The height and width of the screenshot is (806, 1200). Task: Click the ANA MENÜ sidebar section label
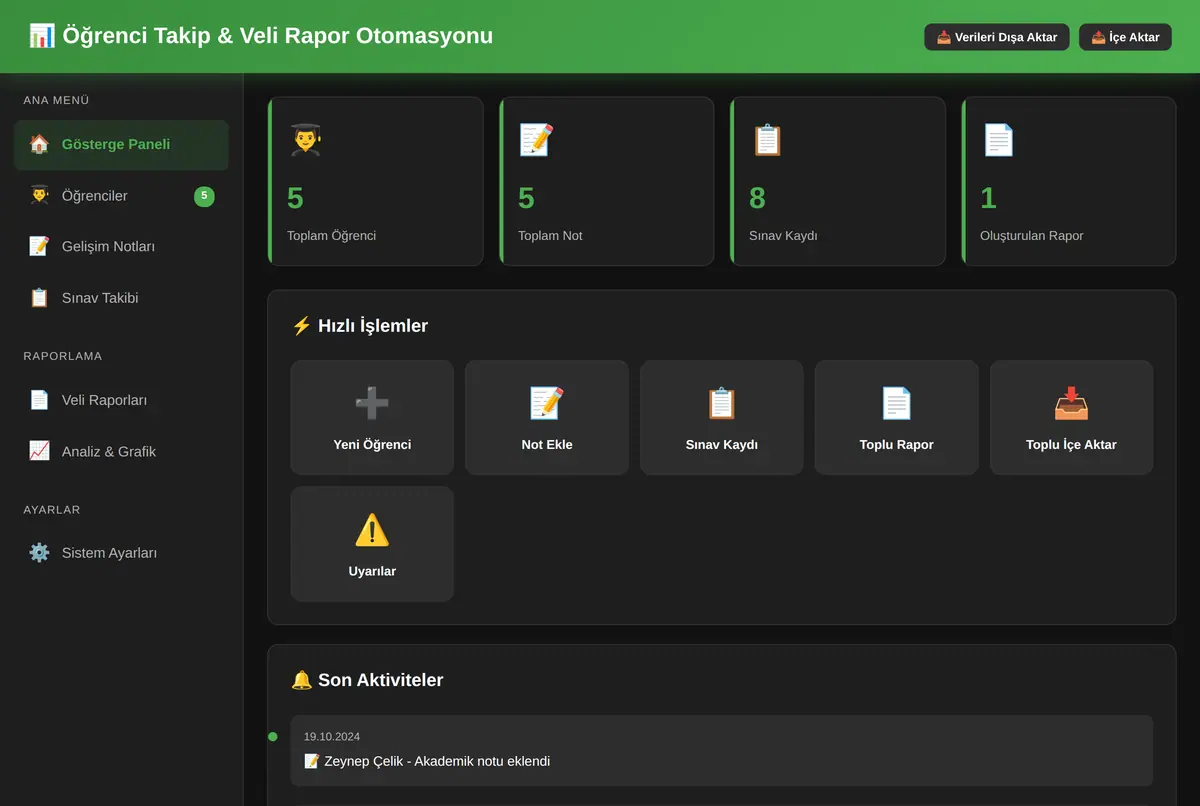point(57,100)
